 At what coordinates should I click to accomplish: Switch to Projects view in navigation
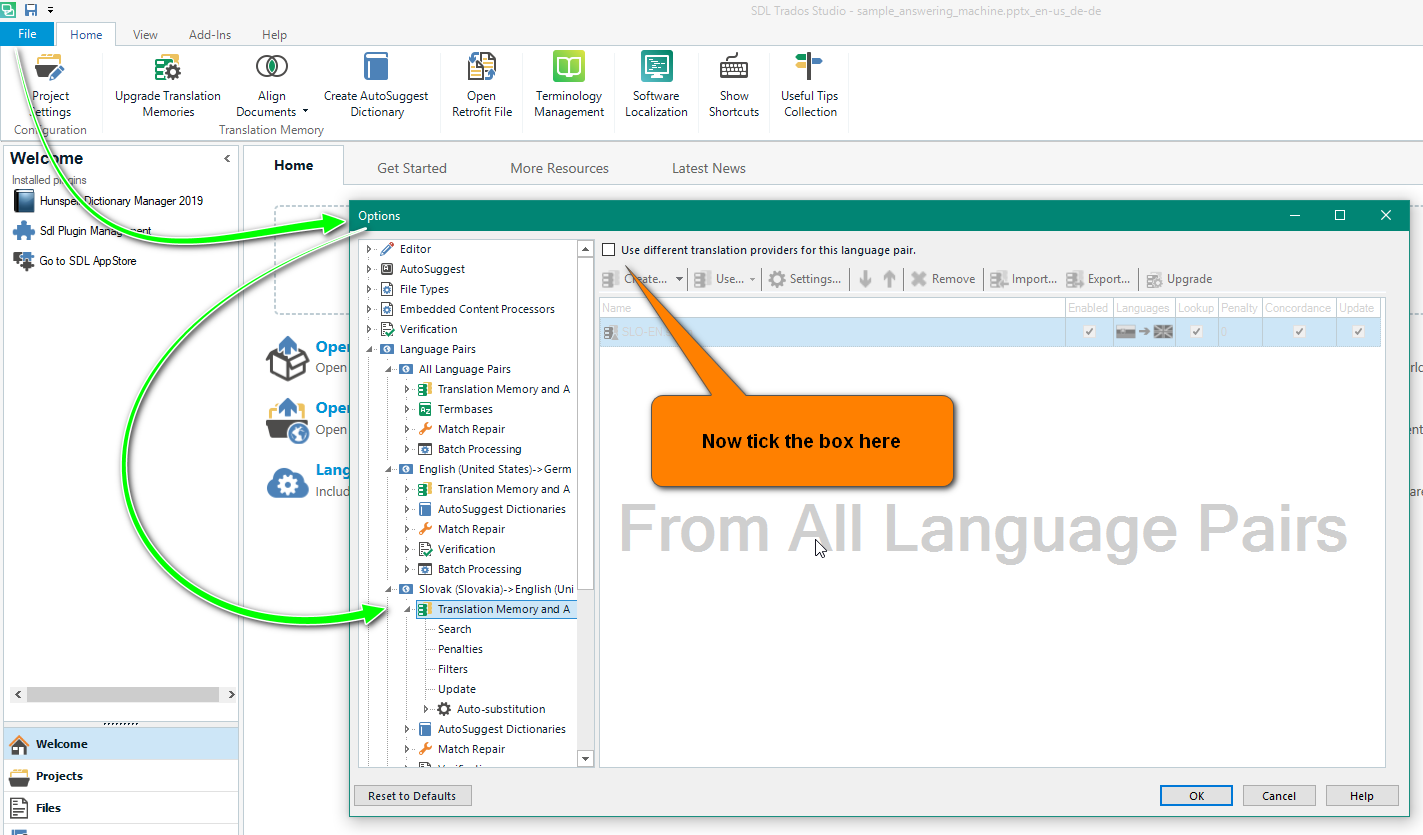[121, 776]
